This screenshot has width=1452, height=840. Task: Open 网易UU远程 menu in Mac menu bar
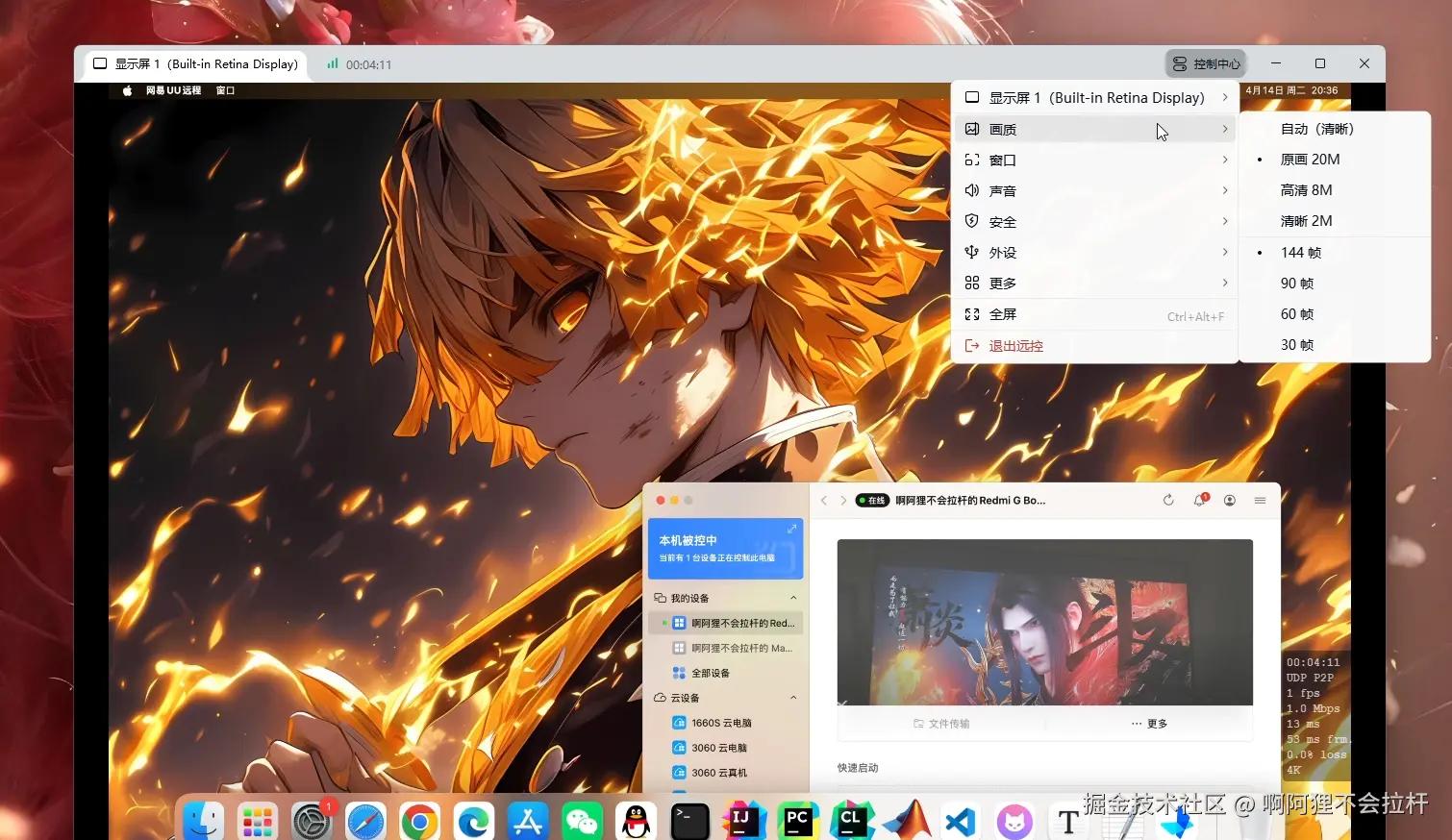coord(173,90)
